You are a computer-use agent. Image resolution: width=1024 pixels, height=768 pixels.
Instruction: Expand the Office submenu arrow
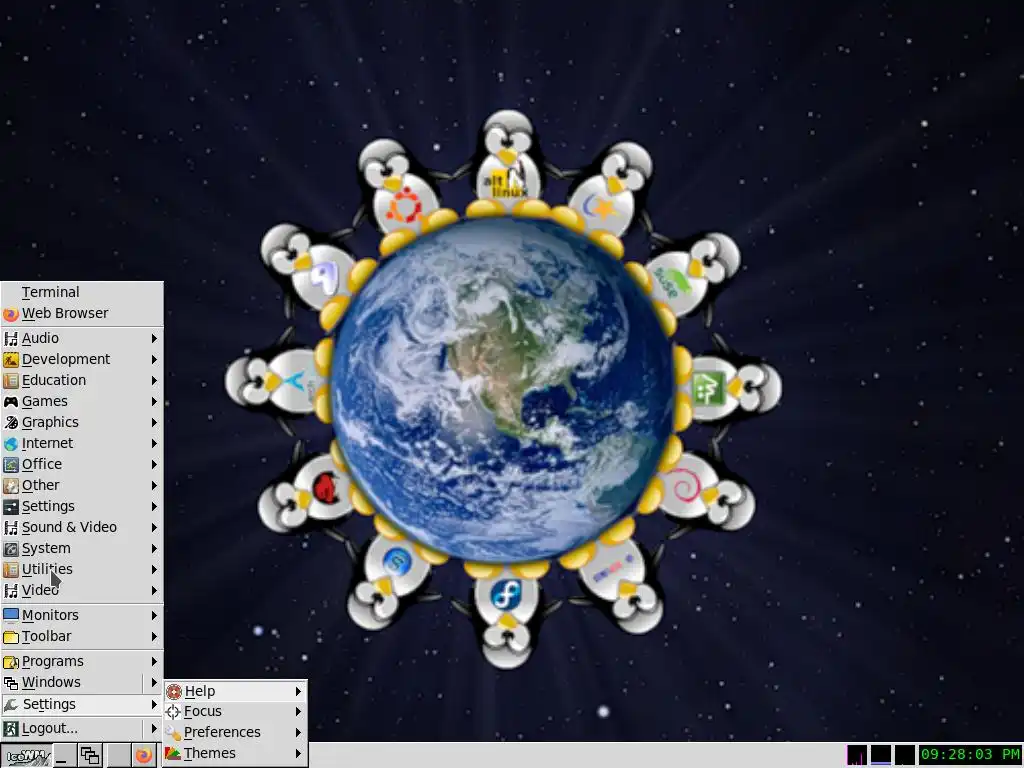[154, 464]
